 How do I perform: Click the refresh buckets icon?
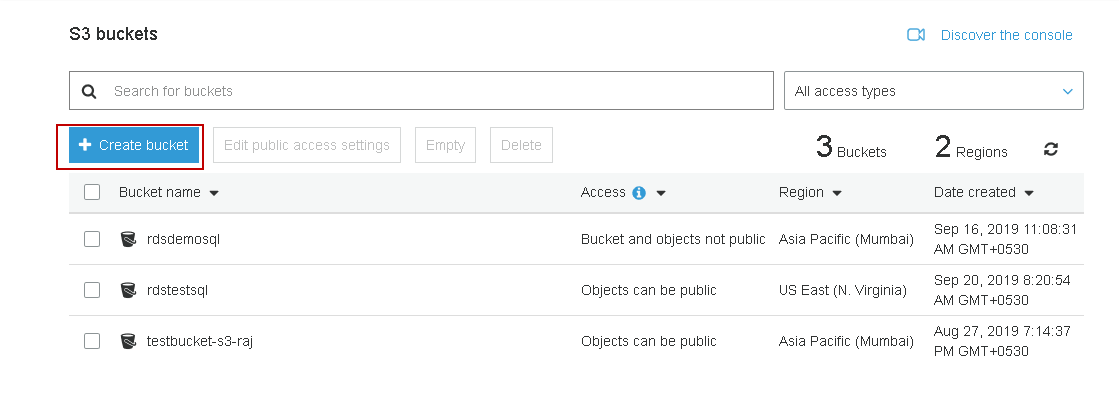pyautogui.click(x=1051, y=149)
